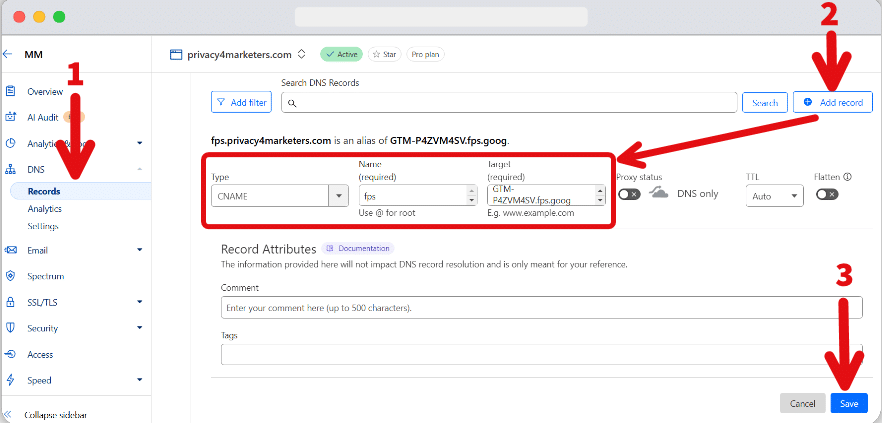Screen dimensions: 882x423
Task: Click the Pro plan badge
Action: coord(425,55)
